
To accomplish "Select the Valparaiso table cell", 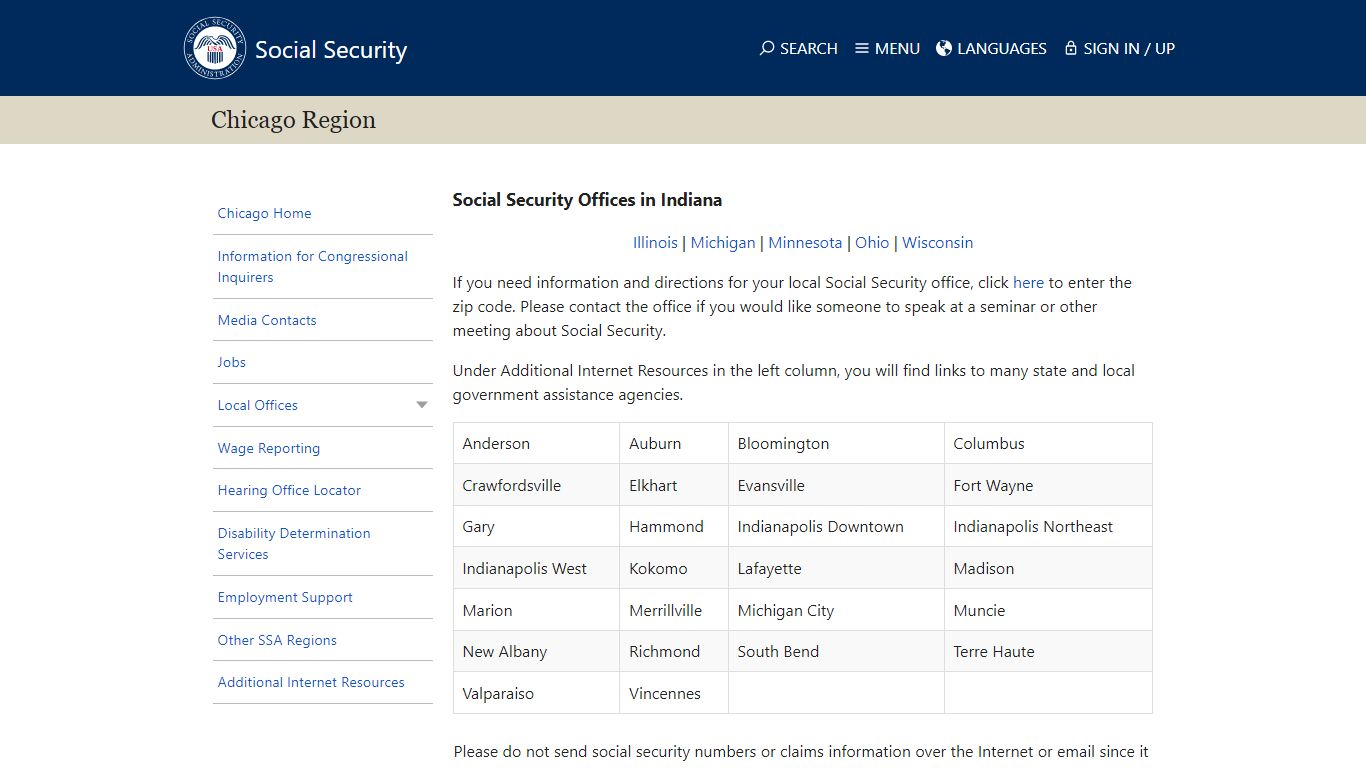I will [536, 693].
